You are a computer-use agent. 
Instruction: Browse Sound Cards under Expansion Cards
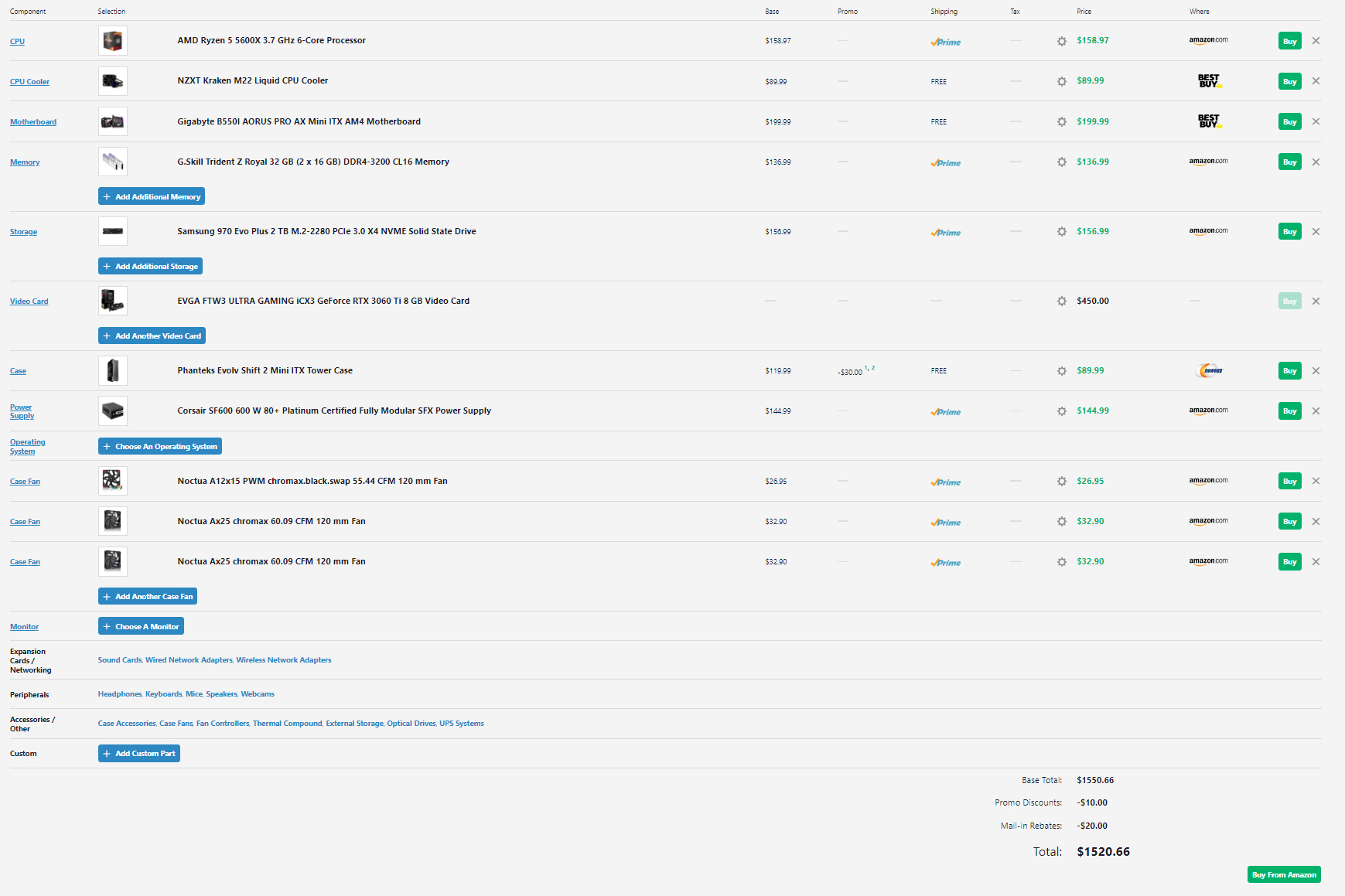coord(120,660)
